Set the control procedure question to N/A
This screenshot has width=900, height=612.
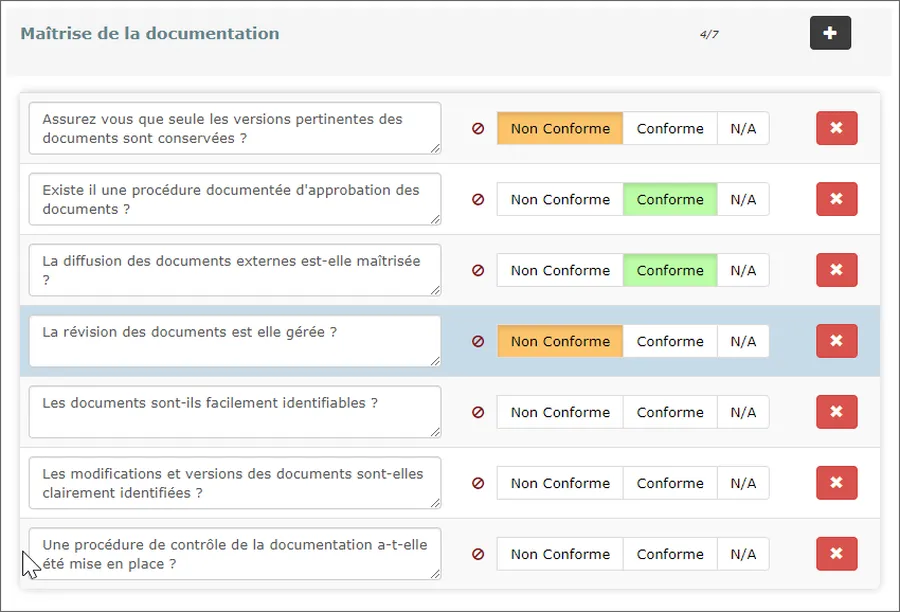click(x=743, y=554)
